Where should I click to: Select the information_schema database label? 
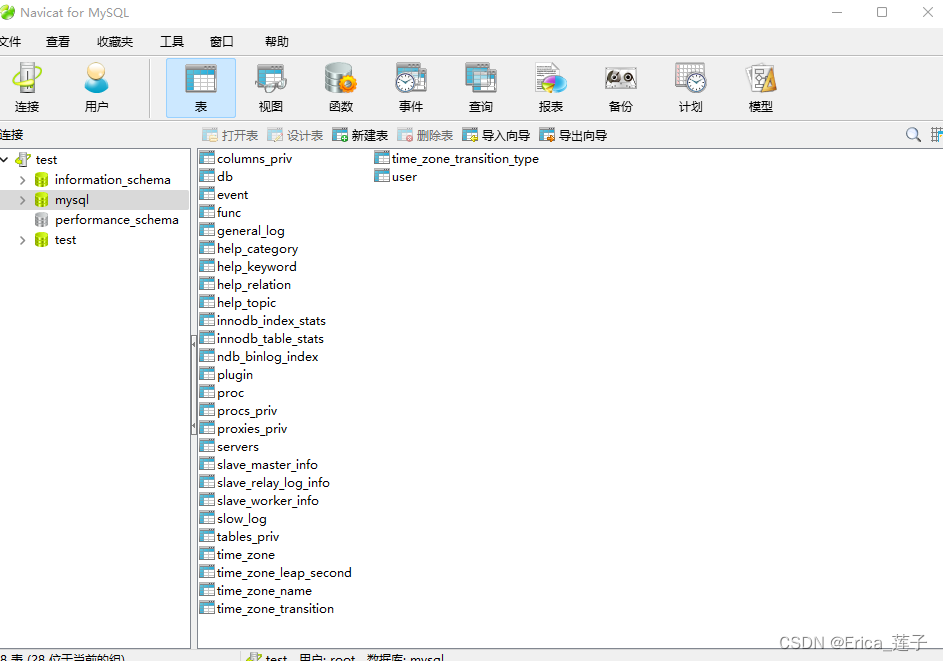112,180
